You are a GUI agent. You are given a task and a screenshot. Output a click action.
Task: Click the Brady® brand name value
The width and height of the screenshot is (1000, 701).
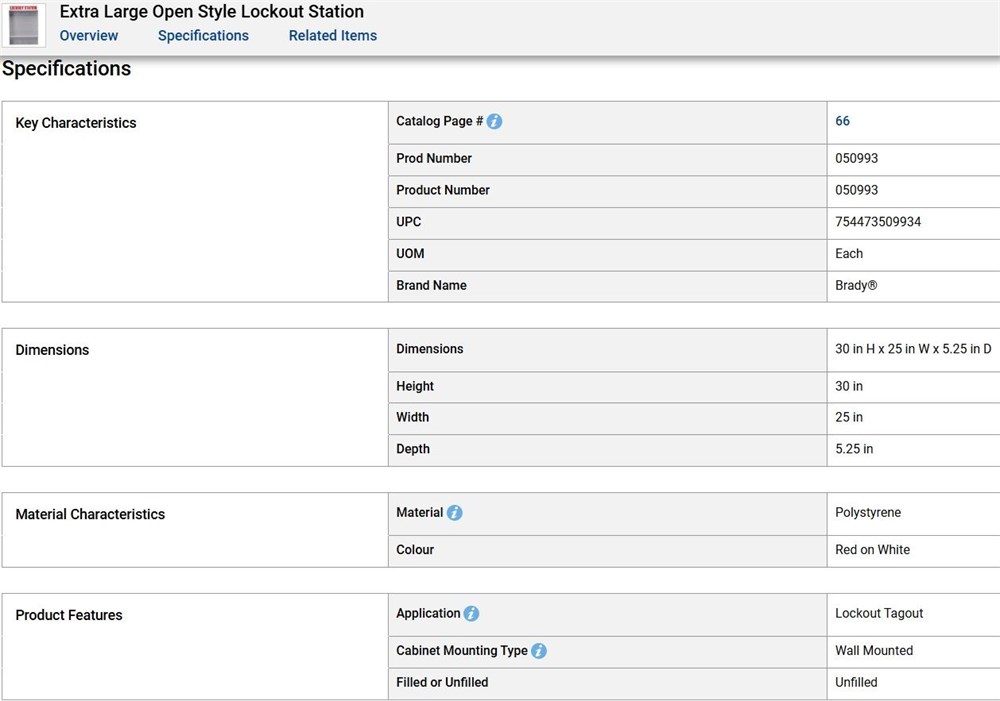[856, 285]
